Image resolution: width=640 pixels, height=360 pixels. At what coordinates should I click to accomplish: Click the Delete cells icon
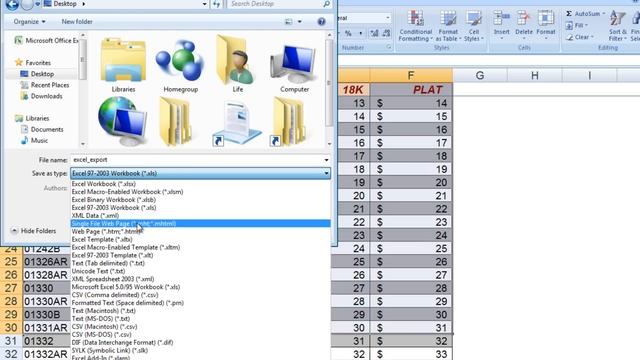click(x=523, y=18)
